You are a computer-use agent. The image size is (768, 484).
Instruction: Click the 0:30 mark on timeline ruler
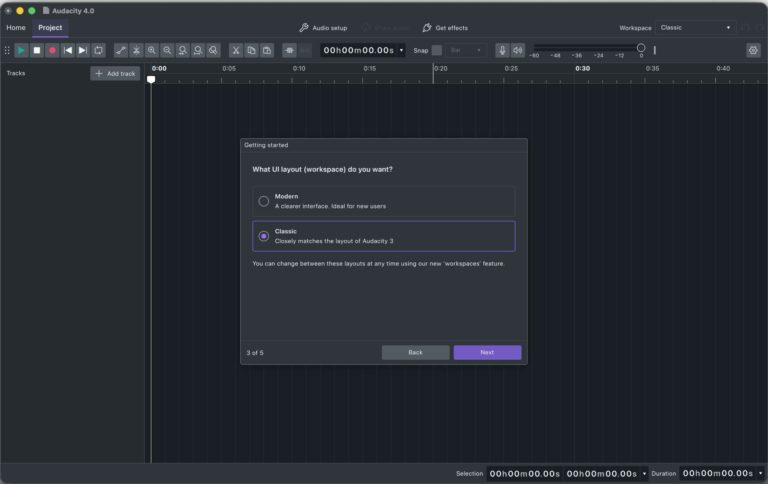[582, 69]
